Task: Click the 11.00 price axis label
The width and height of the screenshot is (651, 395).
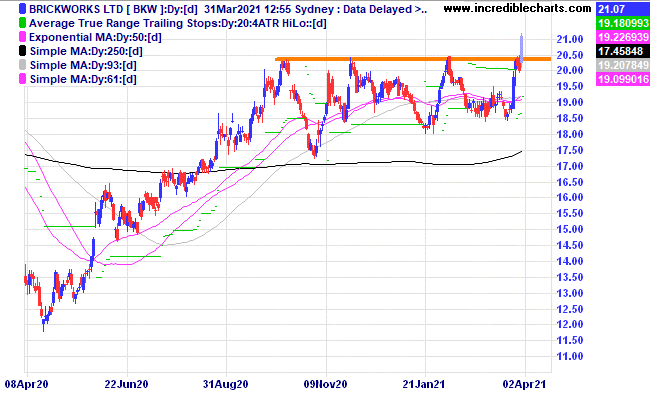Action: tap(570, 356)
